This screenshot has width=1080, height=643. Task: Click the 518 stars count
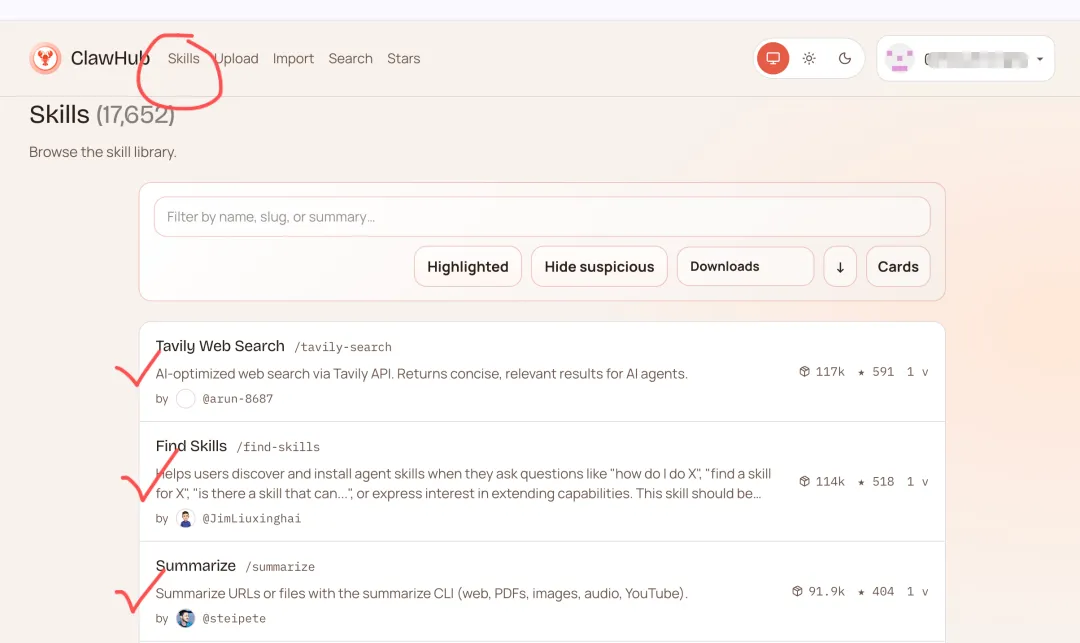(883, 481)
